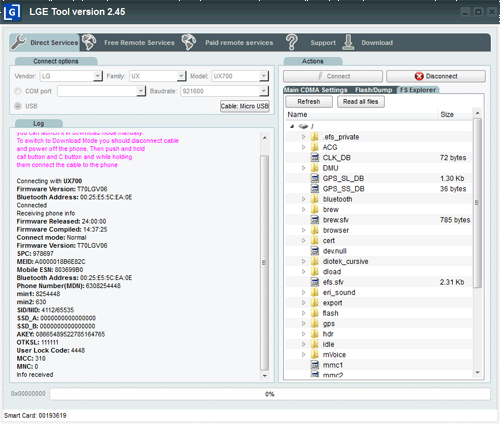
Task: Click the CLK_DB file icon
Action: click(315, 158)
